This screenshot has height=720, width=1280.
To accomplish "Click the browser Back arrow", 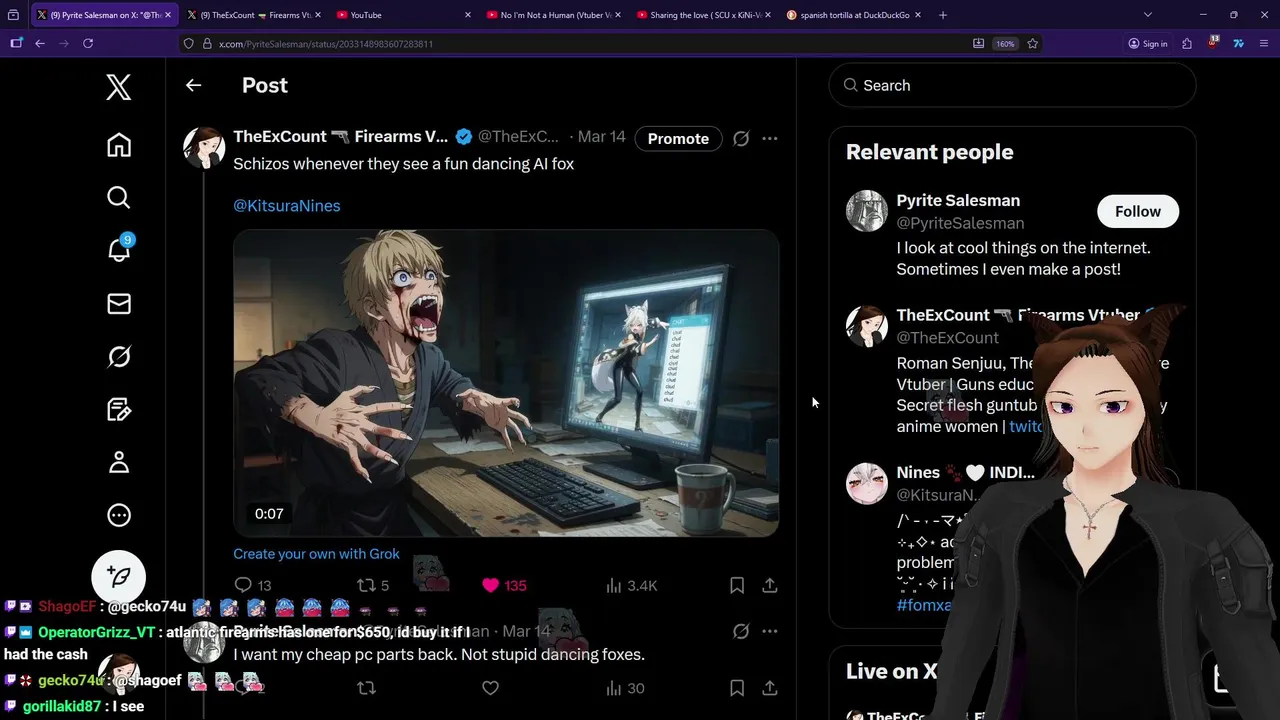I will (40, 43).
